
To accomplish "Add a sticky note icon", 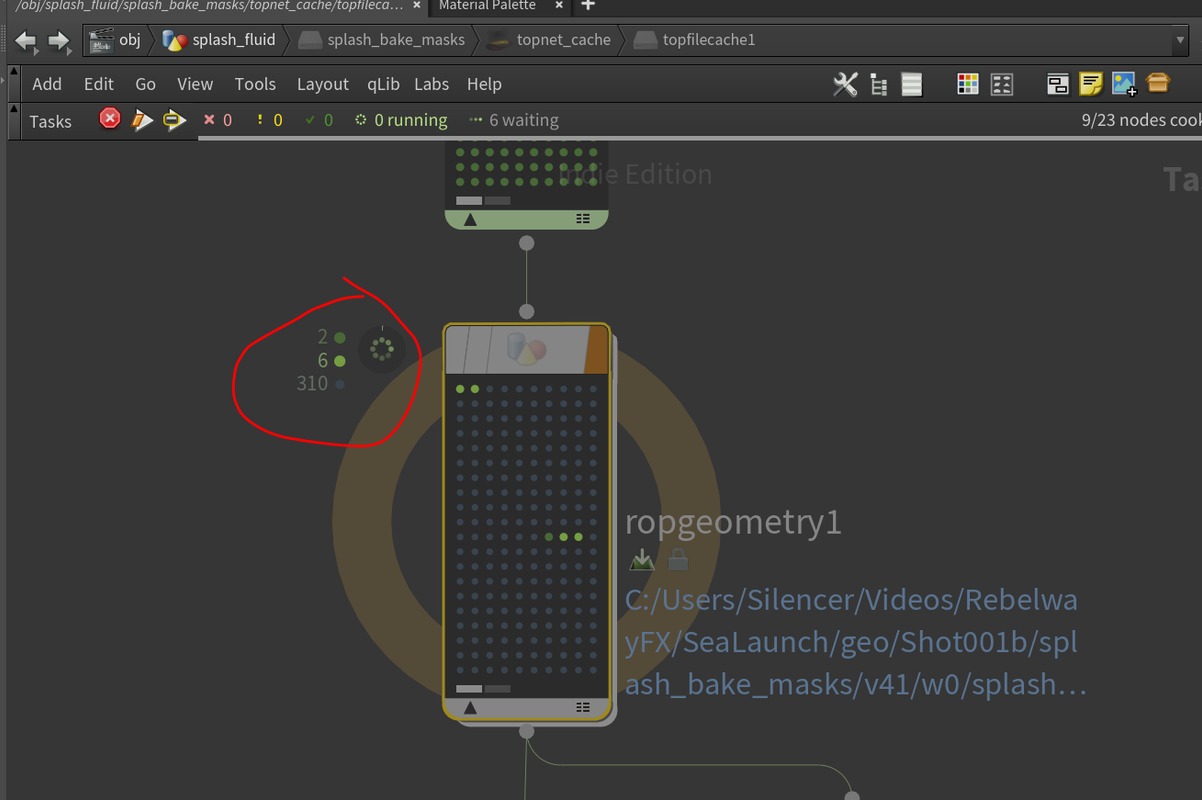I will tap(1091, 84).
